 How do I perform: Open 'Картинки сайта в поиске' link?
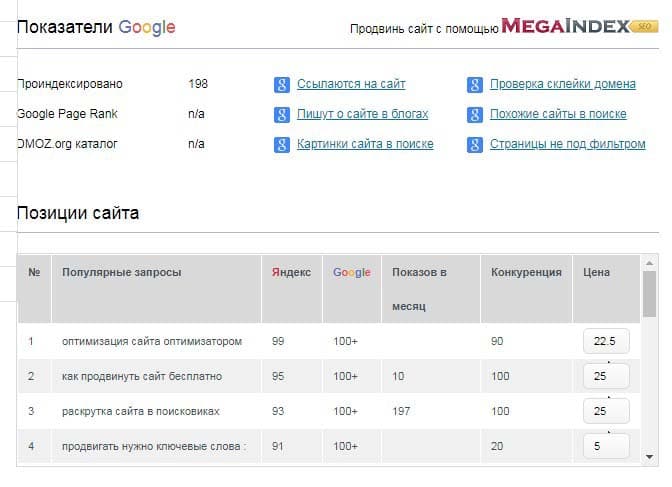tap(365, 145)
